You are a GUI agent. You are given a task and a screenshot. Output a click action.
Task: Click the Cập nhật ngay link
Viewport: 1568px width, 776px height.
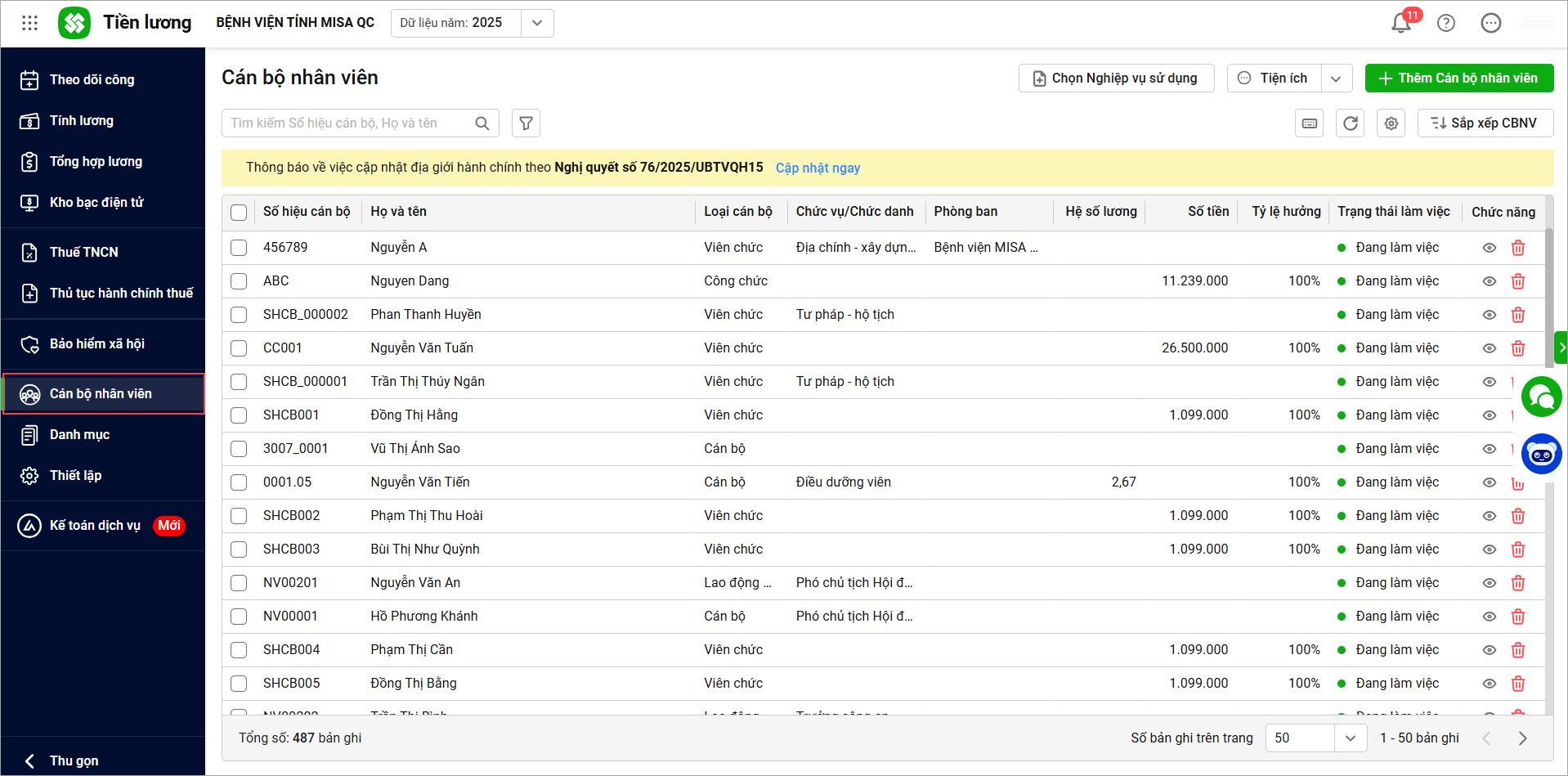pos(818,168)
